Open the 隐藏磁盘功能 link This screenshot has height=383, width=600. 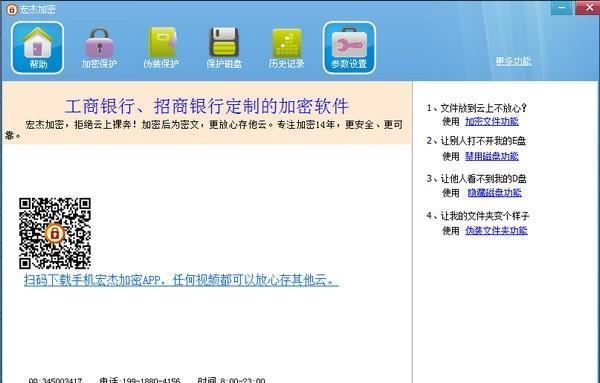tap(494, 192)
